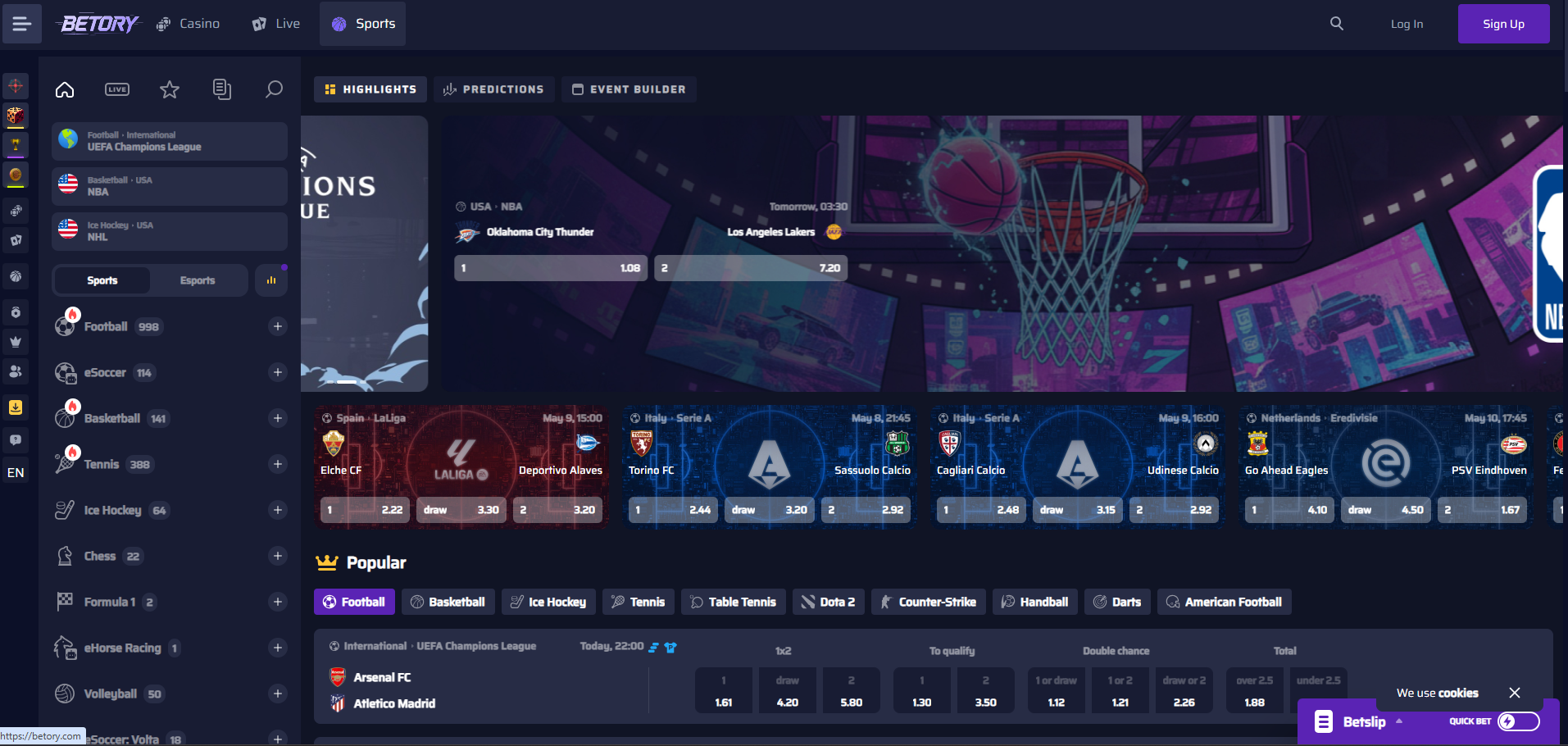This screenshot has height=746, width=1568.
Task: Click the Sign Up button
Action: 1504,24
